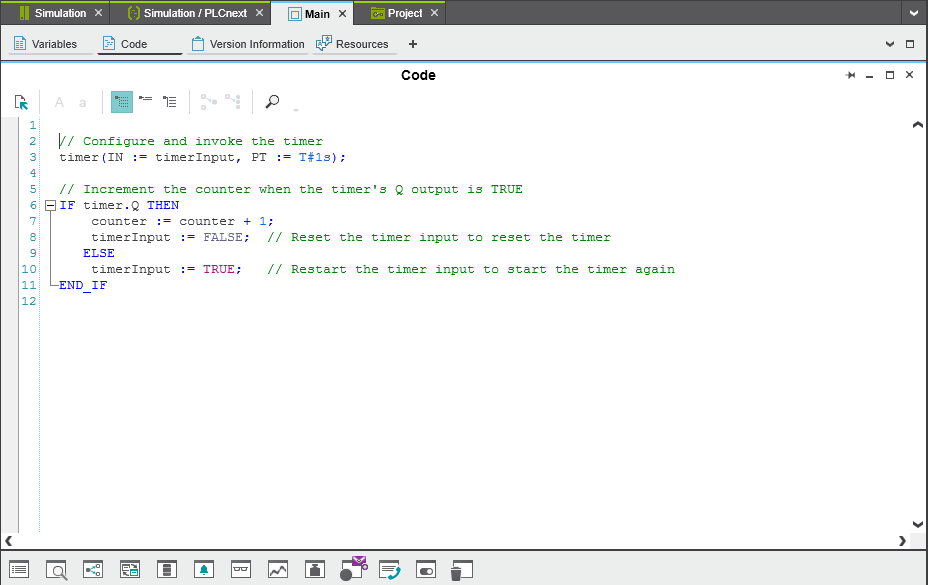Open the small toolbar overflow arrow after magnifier
Viewport: 928px width, 585px height.
click(x=296, y=110)
